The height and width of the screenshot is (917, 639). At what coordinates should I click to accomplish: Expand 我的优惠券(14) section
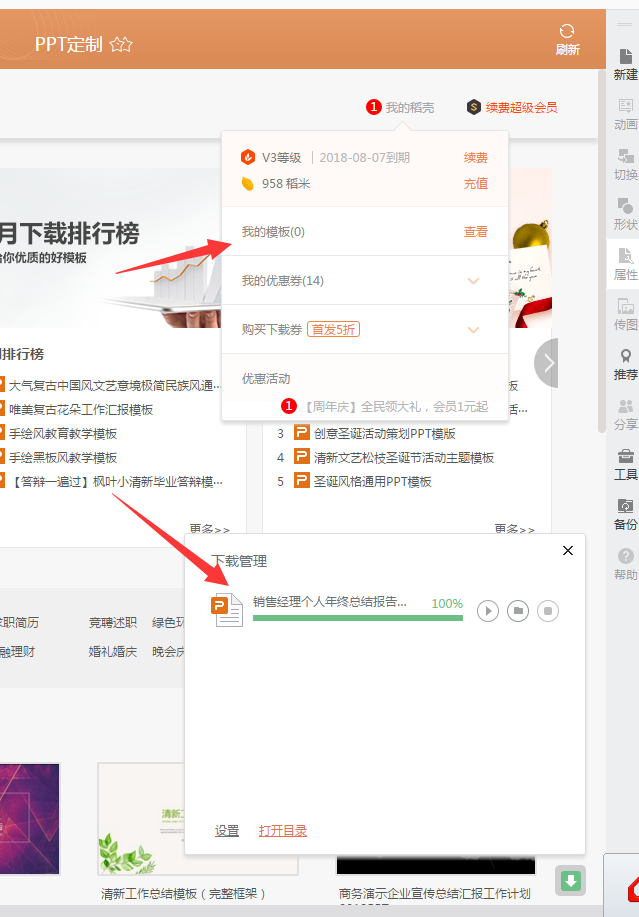473,281
